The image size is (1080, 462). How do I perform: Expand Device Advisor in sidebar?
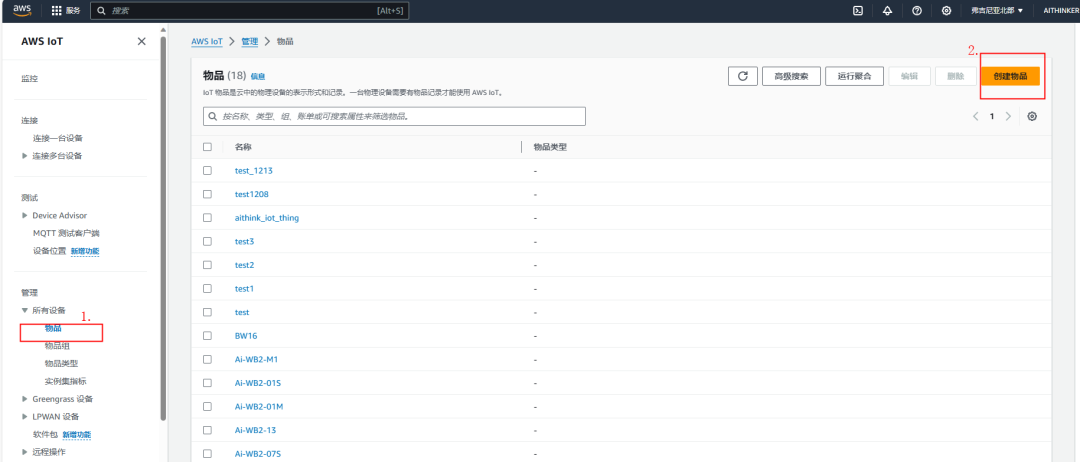[x=25, y=216]
